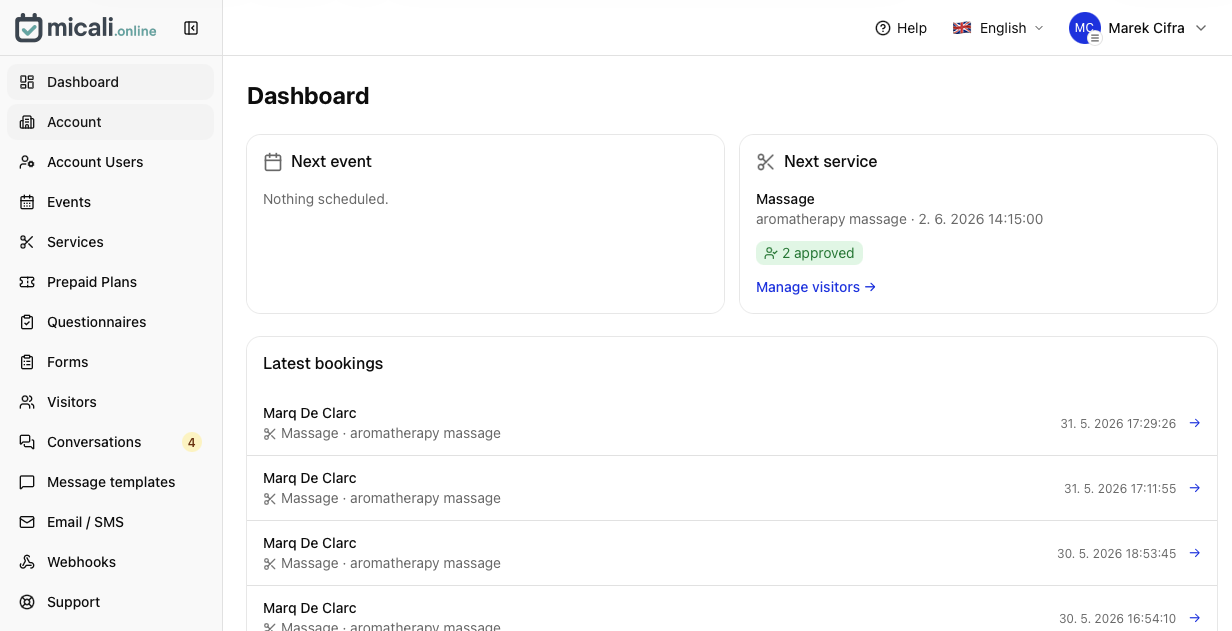Click 'Nothing scheduled.' text
Image resolution: width=1232 pixels, height=631 pixels.
point(325,199)
